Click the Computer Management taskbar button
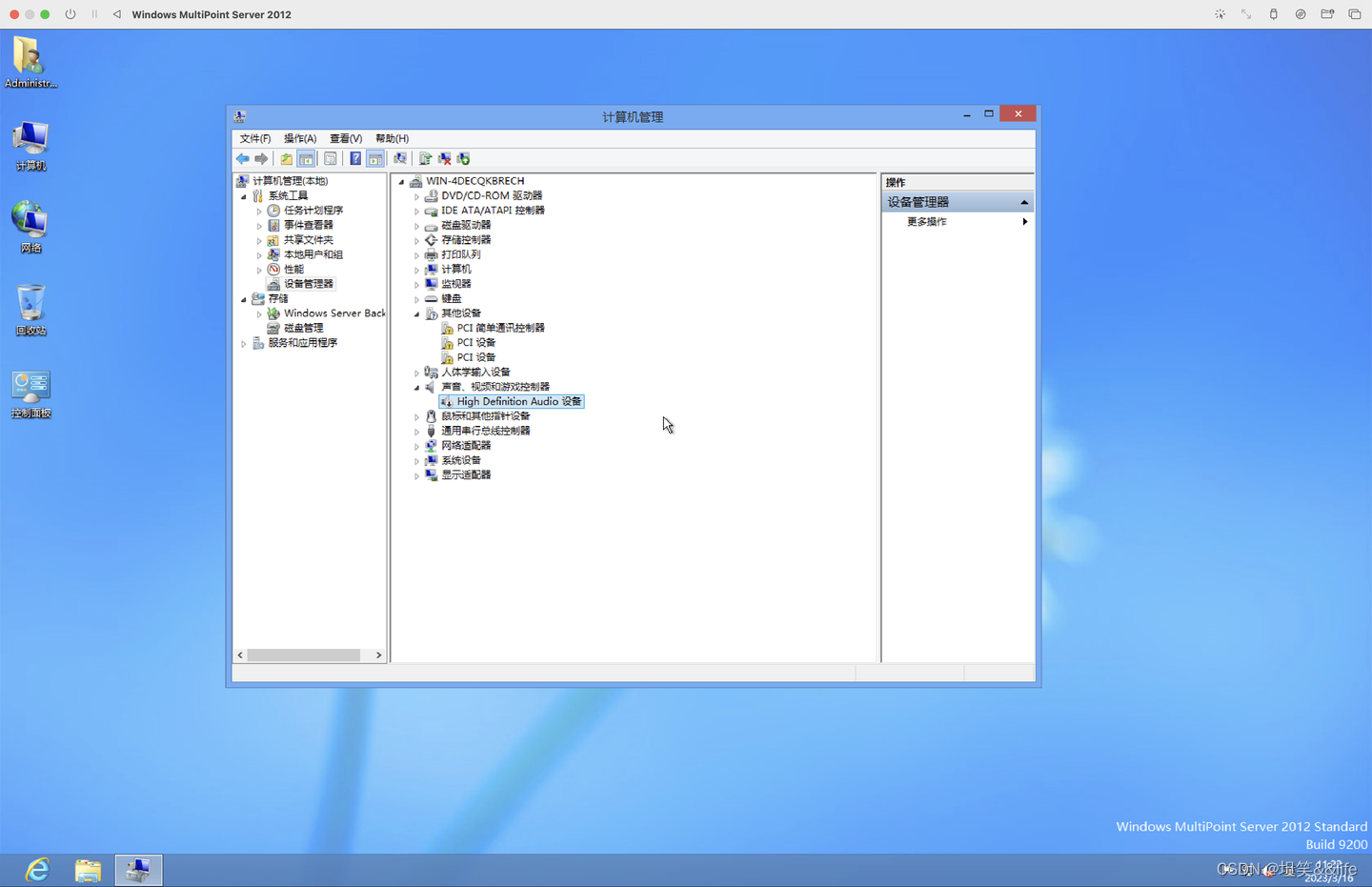This screenshot has height=887, width=1372. pos(139,870)
